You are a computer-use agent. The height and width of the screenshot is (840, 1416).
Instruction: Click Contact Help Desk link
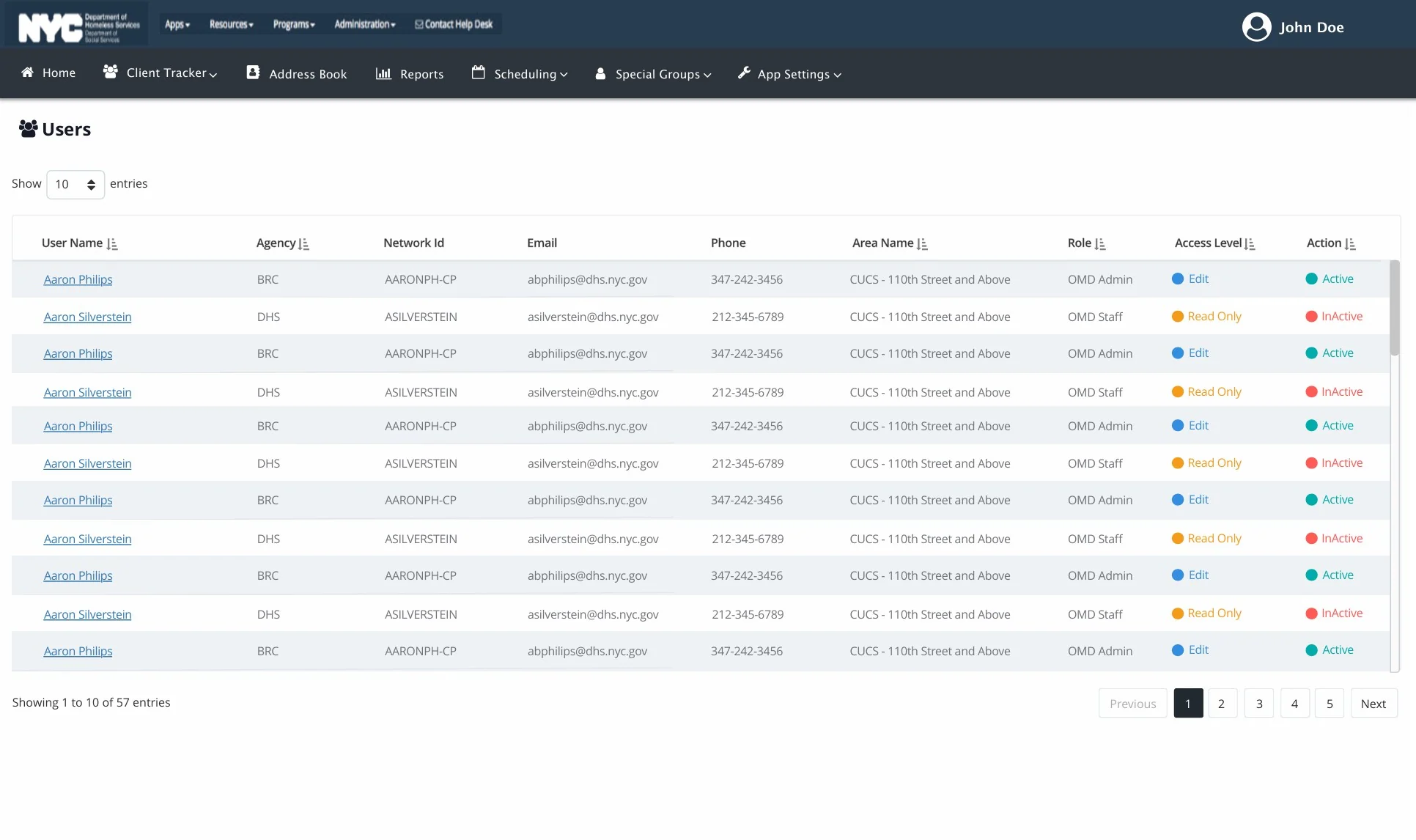[454, 24]
